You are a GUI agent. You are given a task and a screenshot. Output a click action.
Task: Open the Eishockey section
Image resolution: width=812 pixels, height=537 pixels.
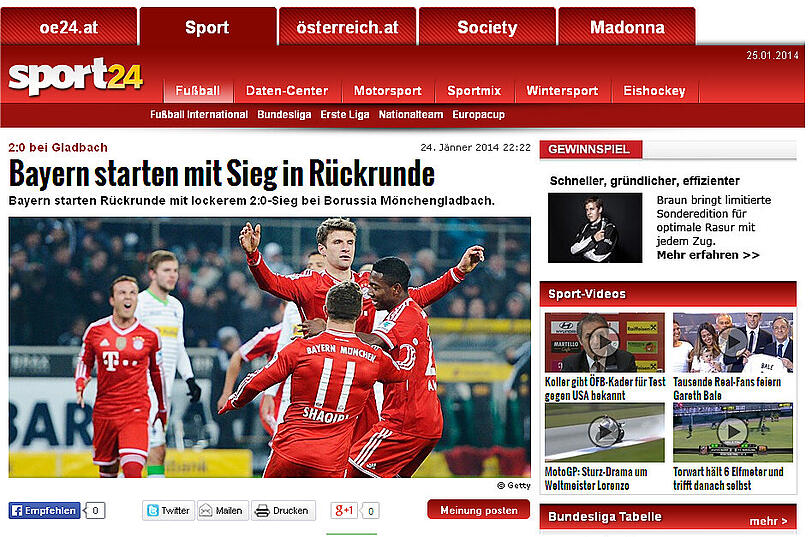coord(654,91)
